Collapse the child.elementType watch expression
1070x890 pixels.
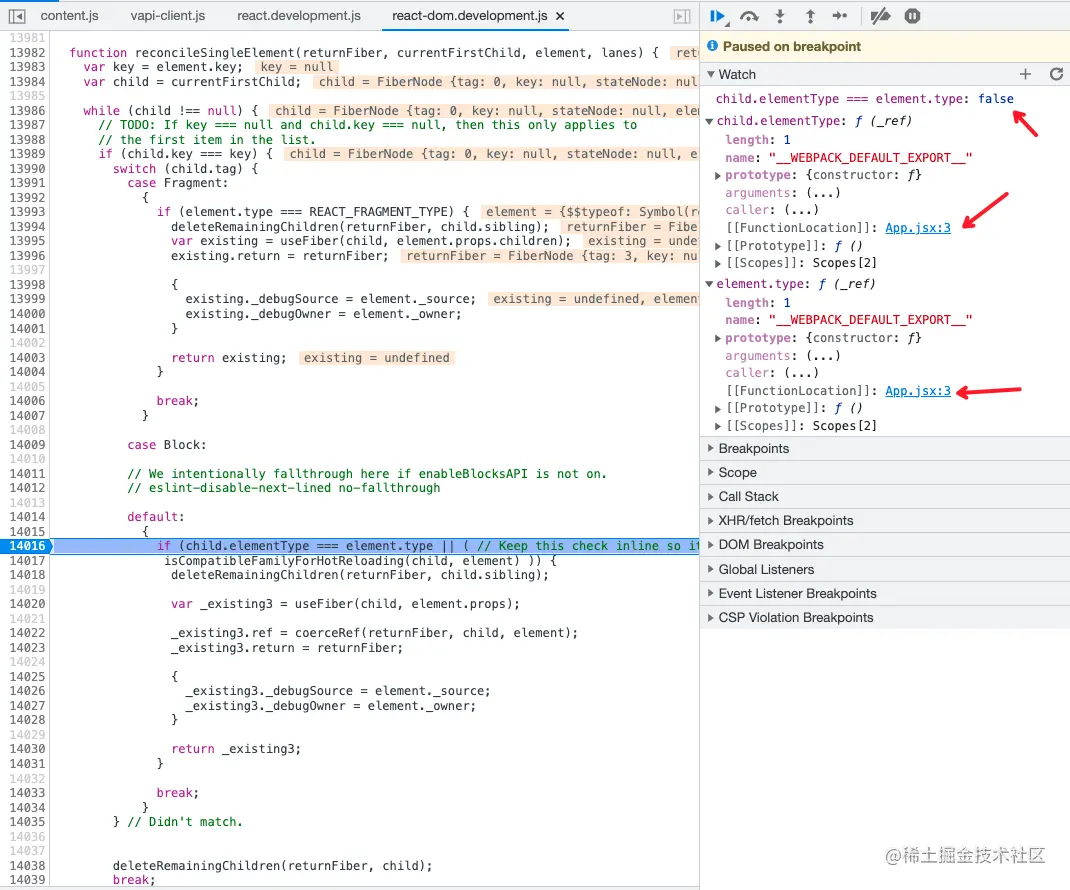point(708,120)
